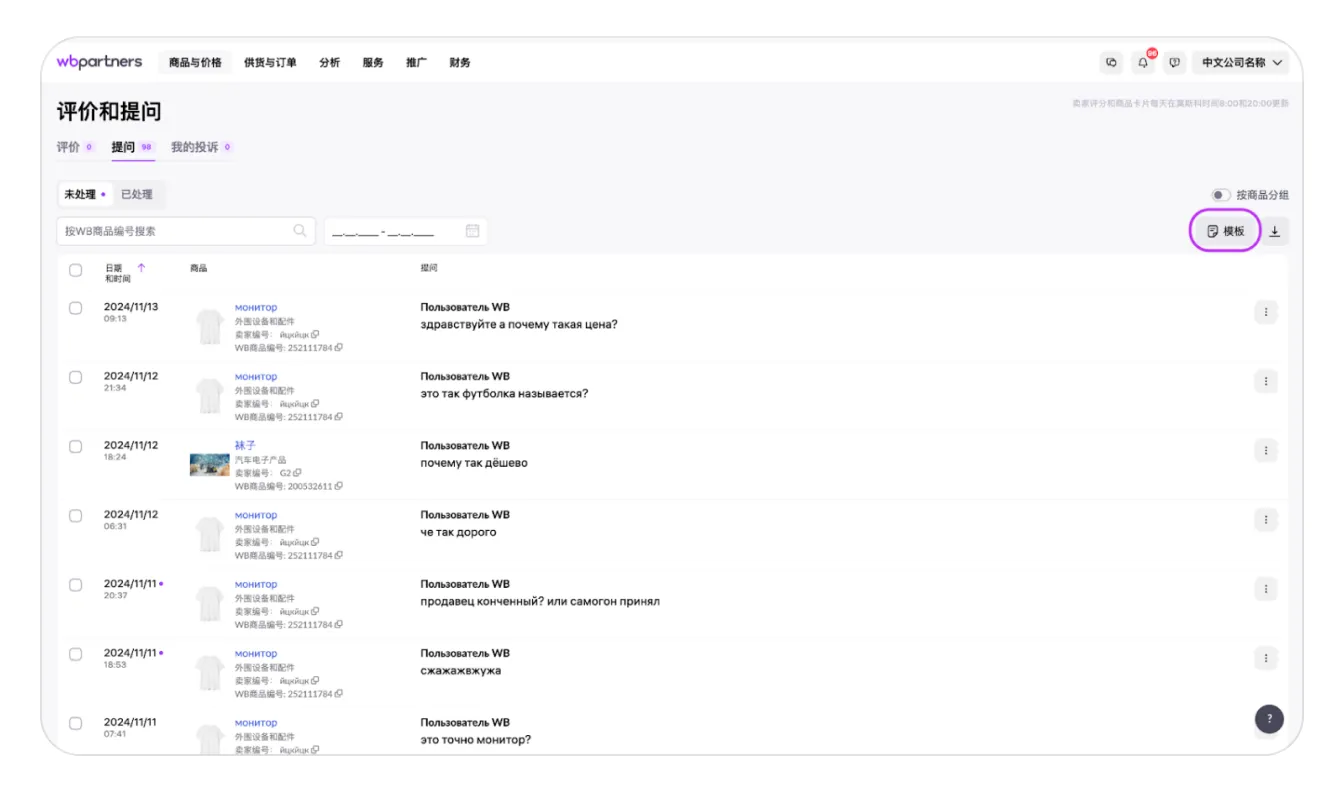This screenshot has height=792, width=1344.
Task: Toggle the 按商品分组 switch
Action: coord(1221,195)
